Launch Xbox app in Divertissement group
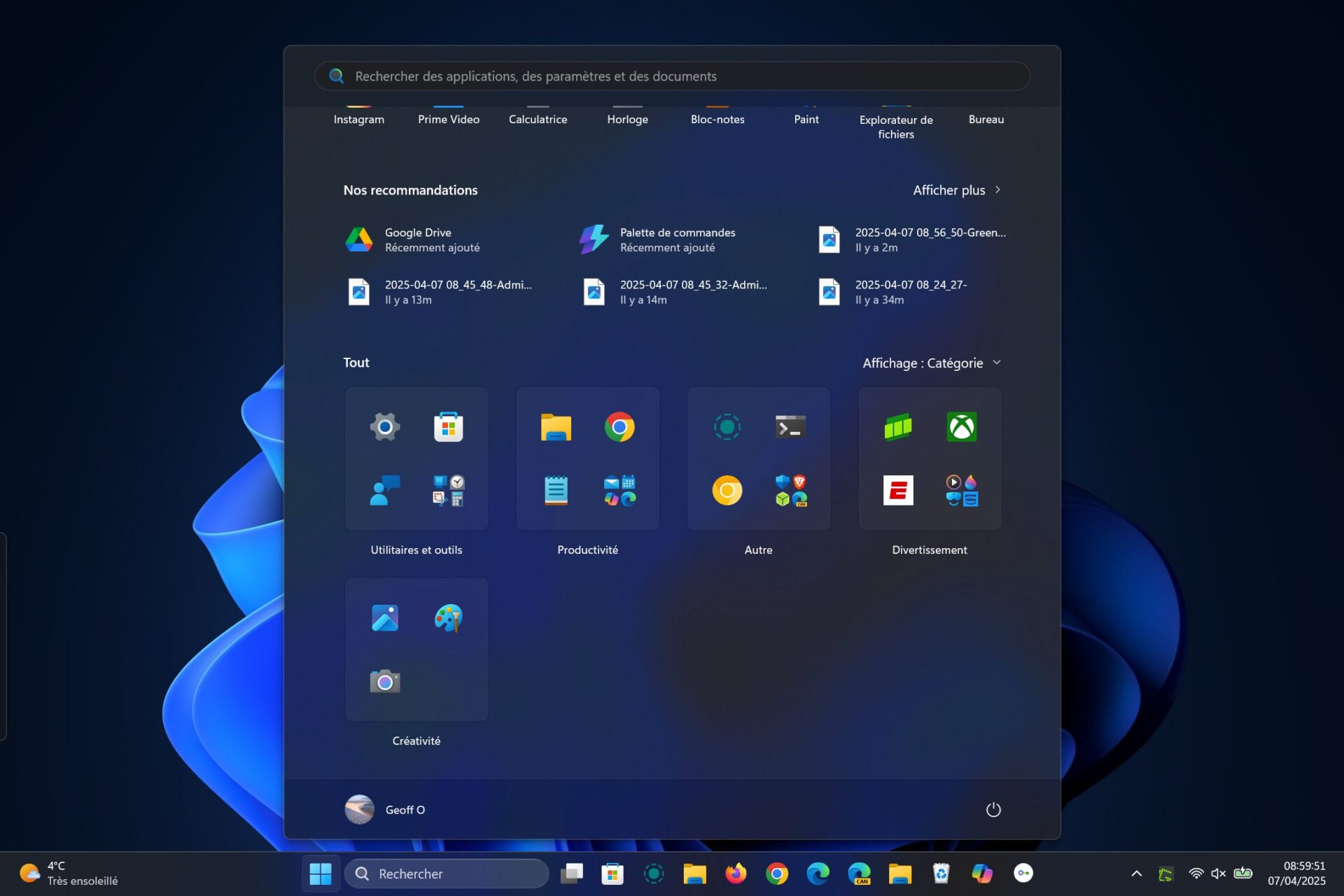This screenshot has height=896, width=1344. click(x=961, y=426)
